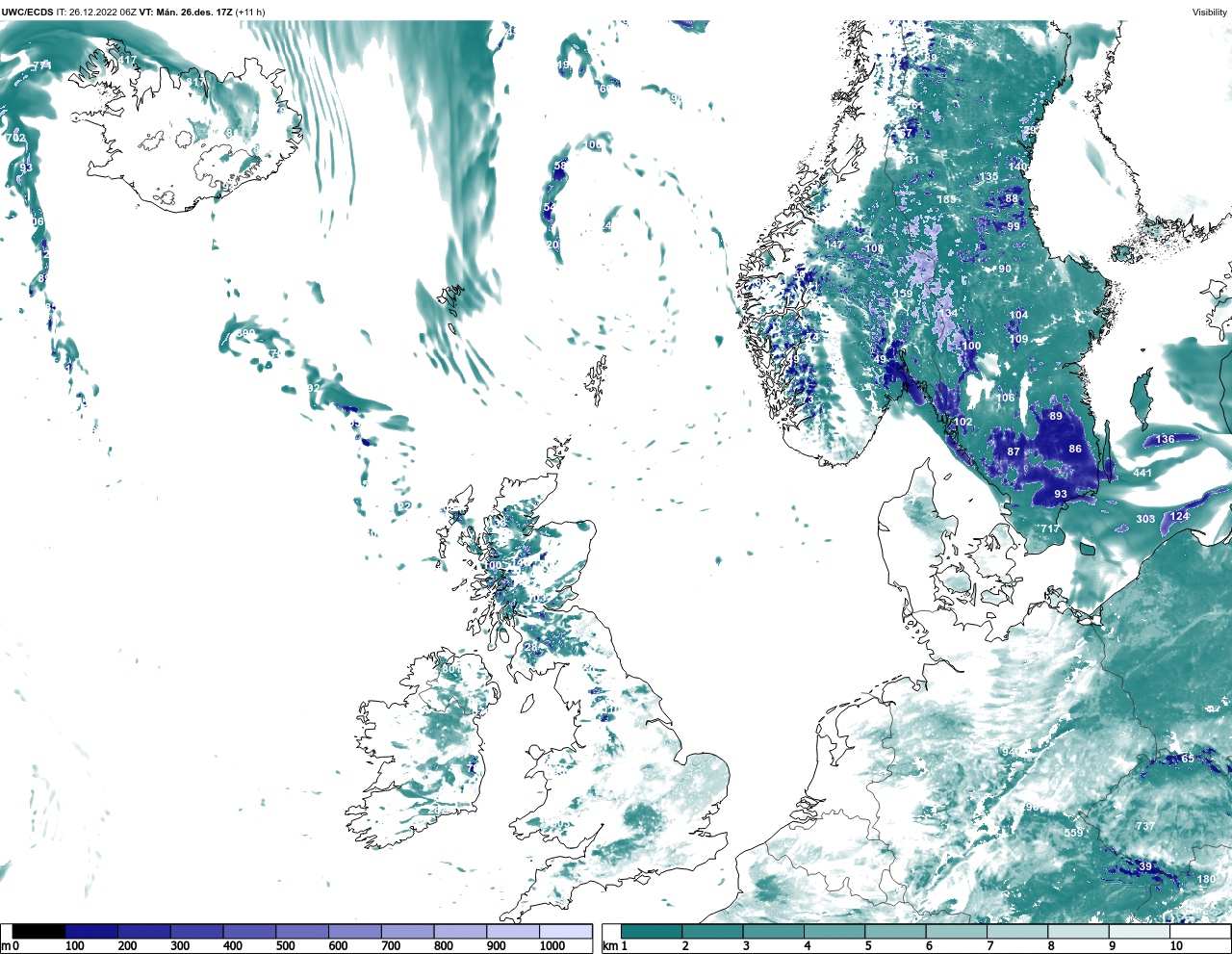
Task: Click the map value '135'
Action: tap(989, 177)
